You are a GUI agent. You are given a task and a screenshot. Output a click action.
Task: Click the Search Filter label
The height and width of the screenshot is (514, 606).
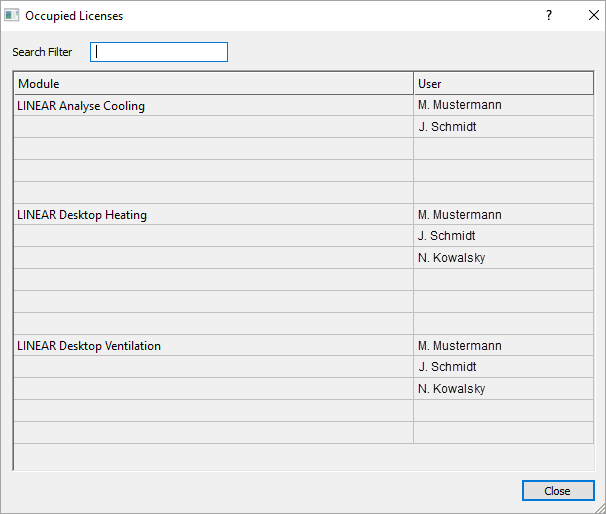42,52
